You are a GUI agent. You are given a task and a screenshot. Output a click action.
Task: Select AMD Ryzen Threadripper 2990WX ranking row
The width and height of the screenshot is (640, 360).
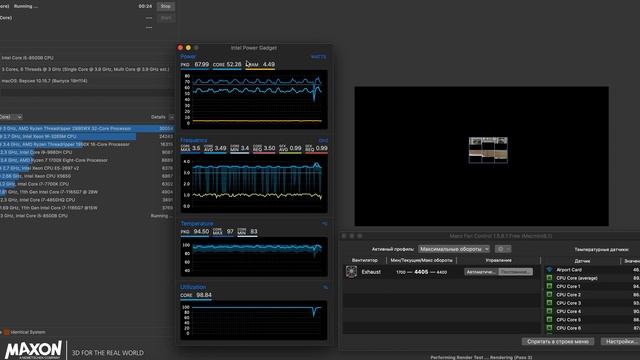point(87,129)
